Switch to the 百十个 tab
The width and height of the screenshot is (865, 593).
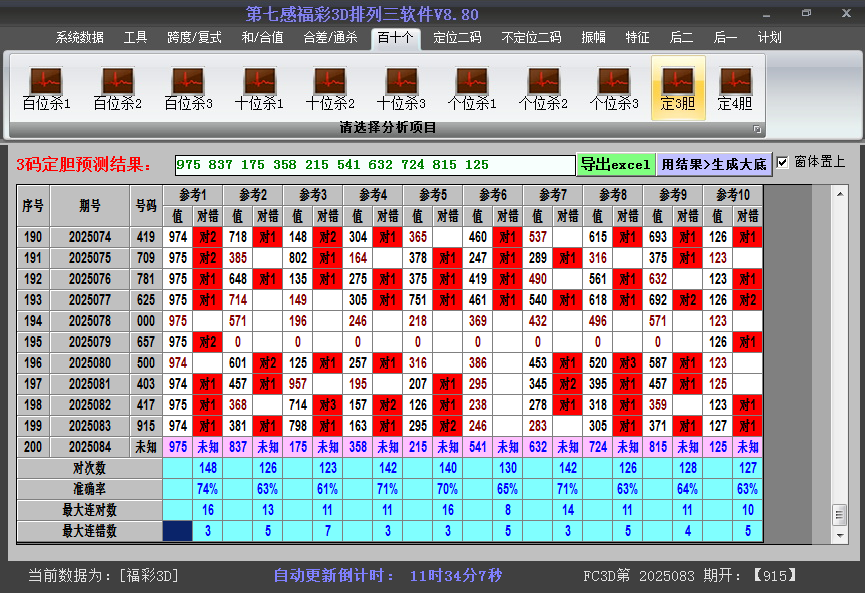coord(396,38)
